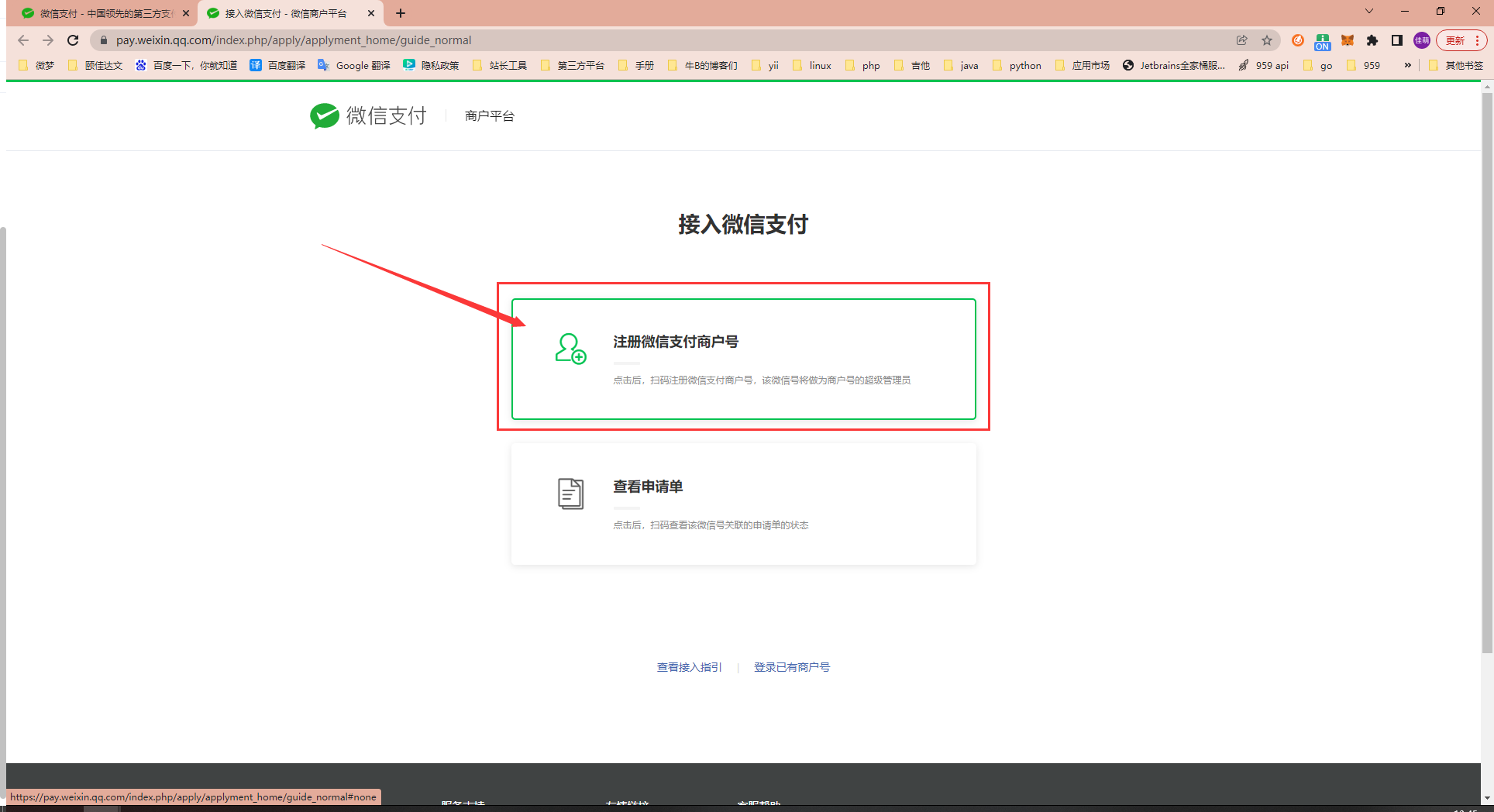Open the profile avatar menu
The width and height of the screenshot is (1494, 812).
click(1422, 40)
